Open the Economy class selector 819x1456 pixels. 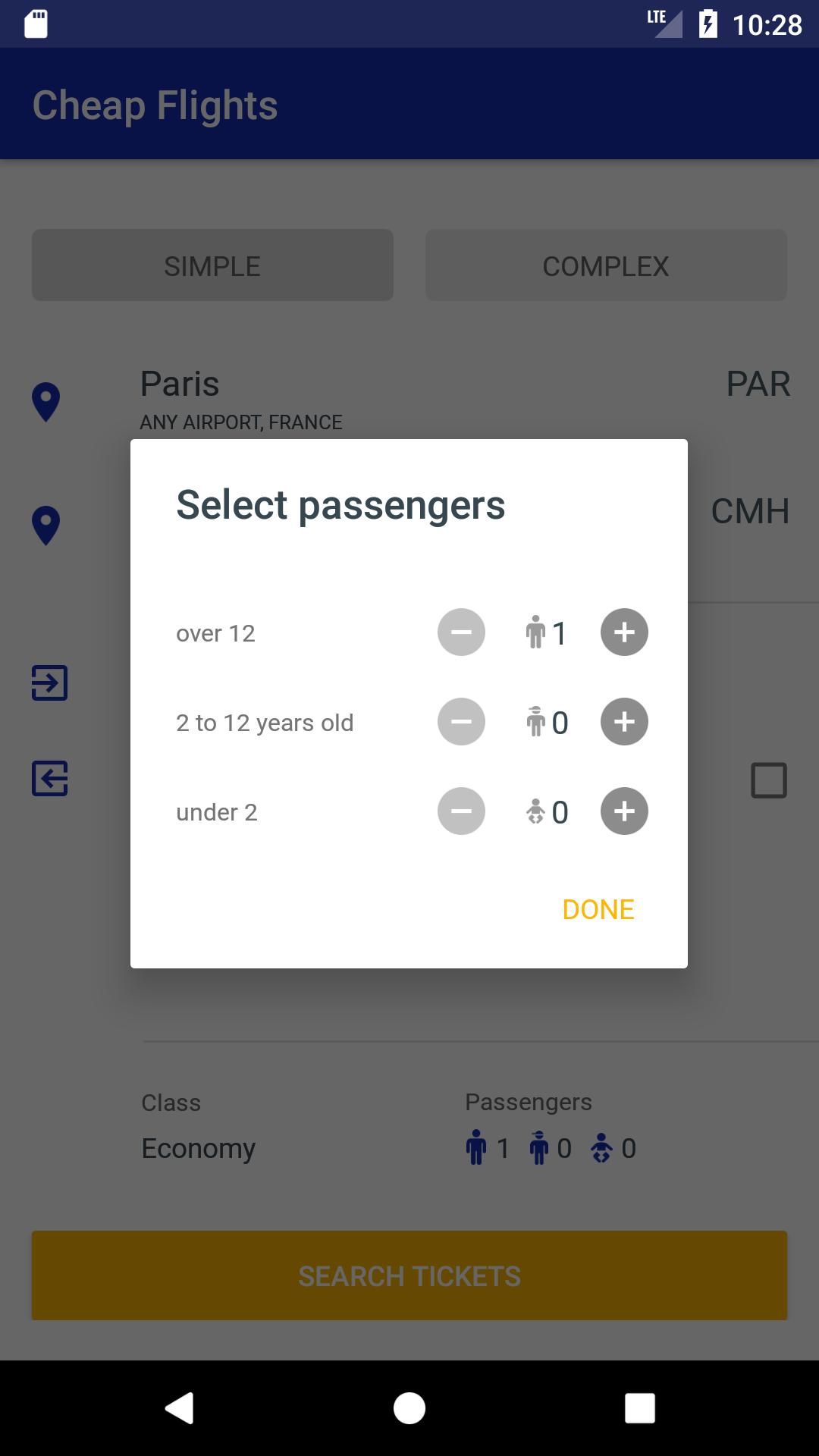199,1148
